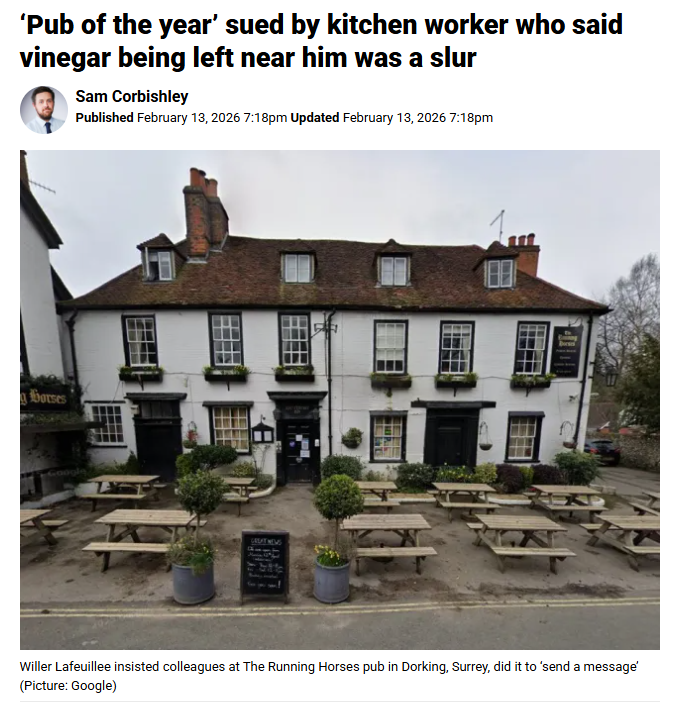Click Sam Corbishley's author avatar photo
Screen dimensions: 673x703
click(43, 110)
